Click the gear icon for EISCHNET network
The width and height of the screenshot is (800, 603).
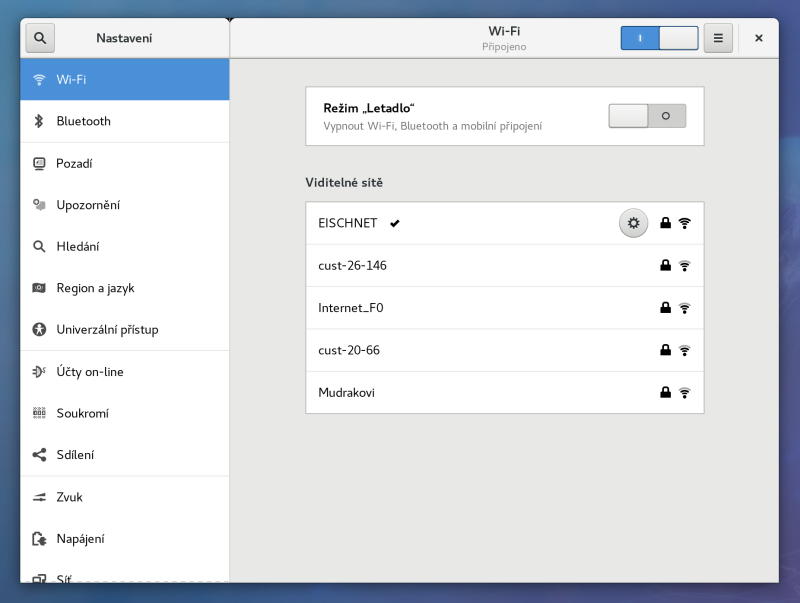tap(632, 223)
